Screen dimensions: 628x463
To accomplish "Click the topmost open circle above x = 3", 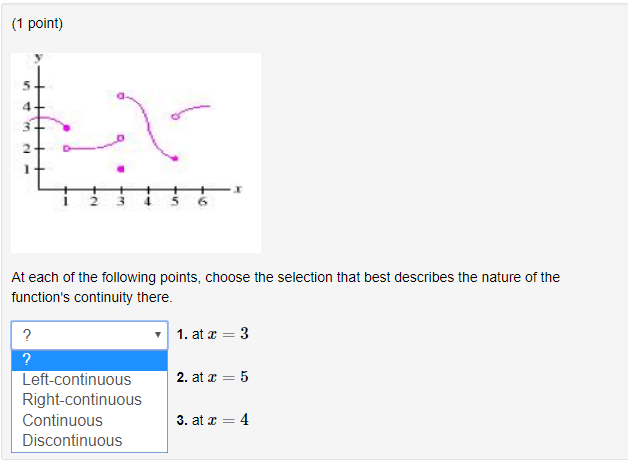I will 121,96.
